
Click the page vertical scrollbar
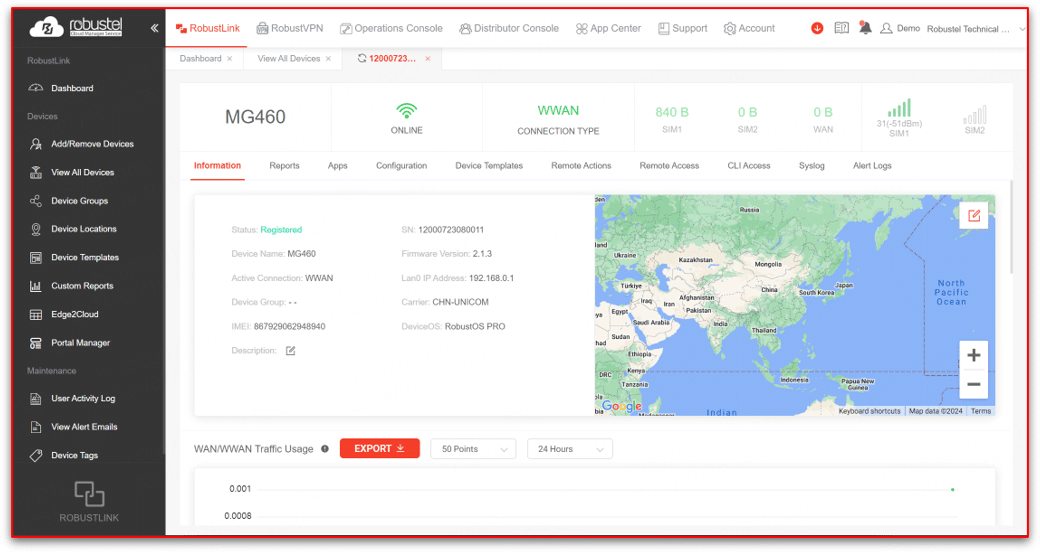coord(1011,227)
